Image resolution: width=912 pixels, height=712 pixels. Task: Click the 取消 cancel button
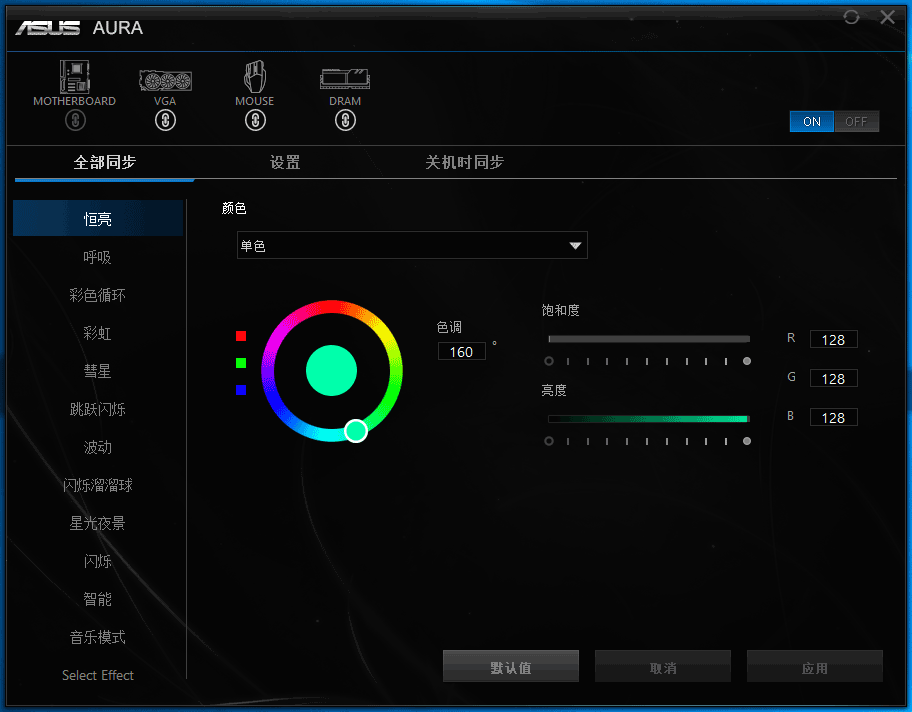[662, 666]
